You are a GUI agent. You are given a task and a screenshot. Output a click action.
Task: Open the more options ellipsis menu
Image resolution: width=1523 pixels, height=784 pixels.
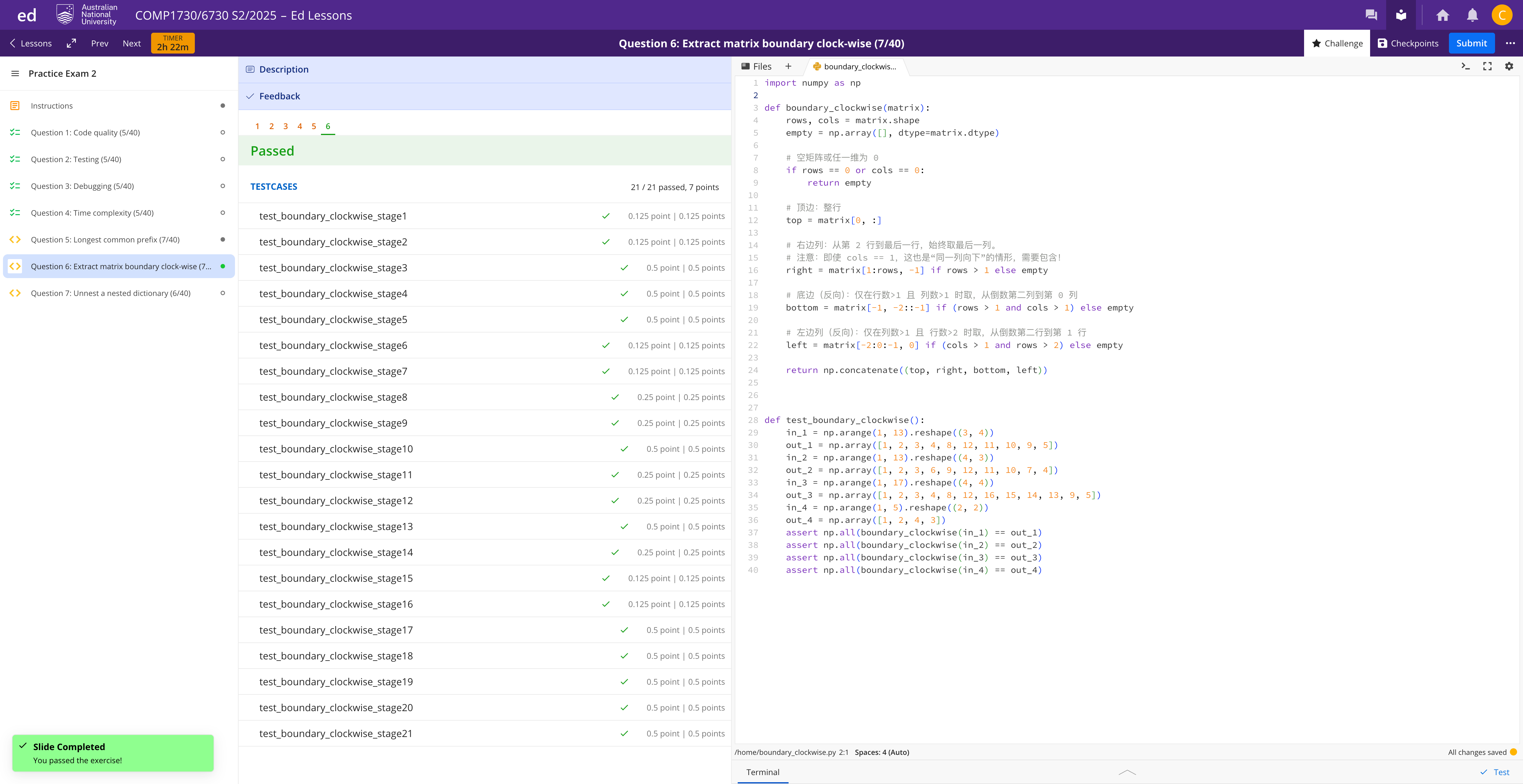click(1510, 43)
